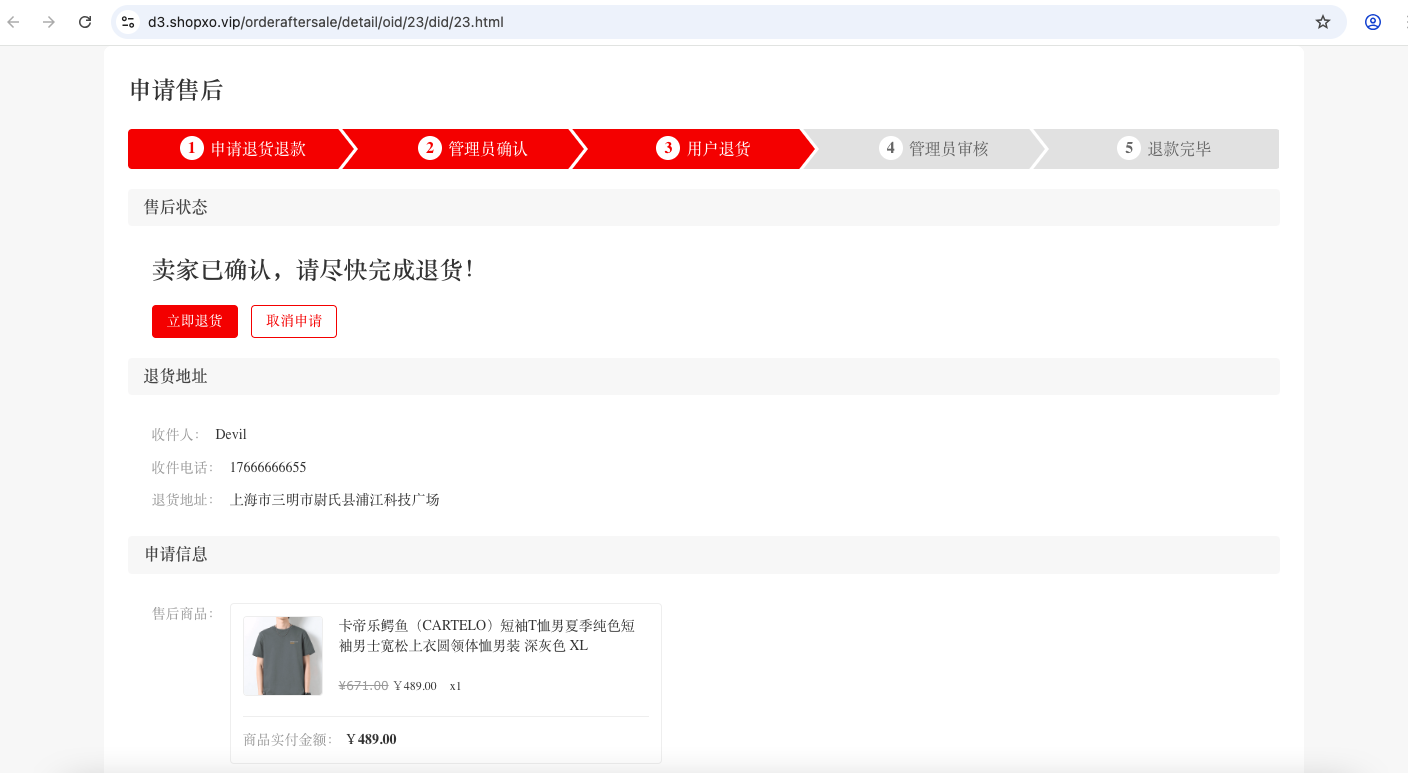Click the quantity x1 text
The width and height of the screenshot is (1408, 773).
[455, 686]
